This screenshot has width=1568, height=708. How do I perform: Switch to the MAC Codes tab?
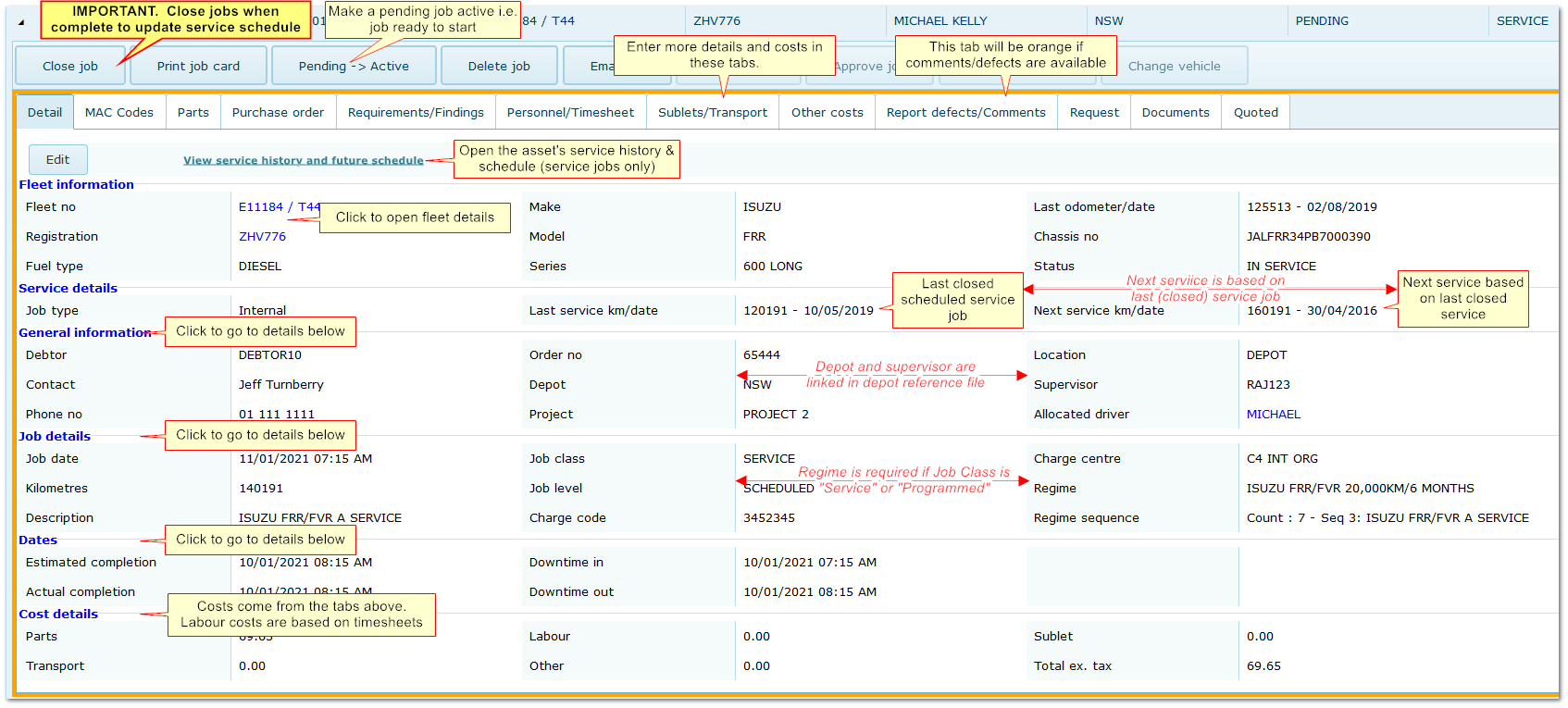pyautogui.click(x=119, y=113)
